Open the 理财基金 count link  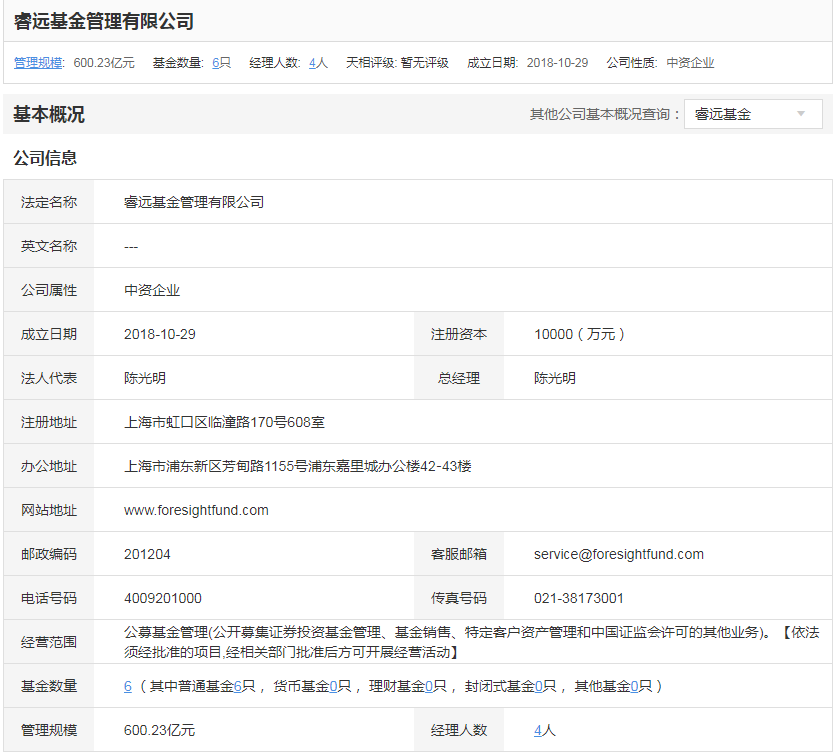429,686
